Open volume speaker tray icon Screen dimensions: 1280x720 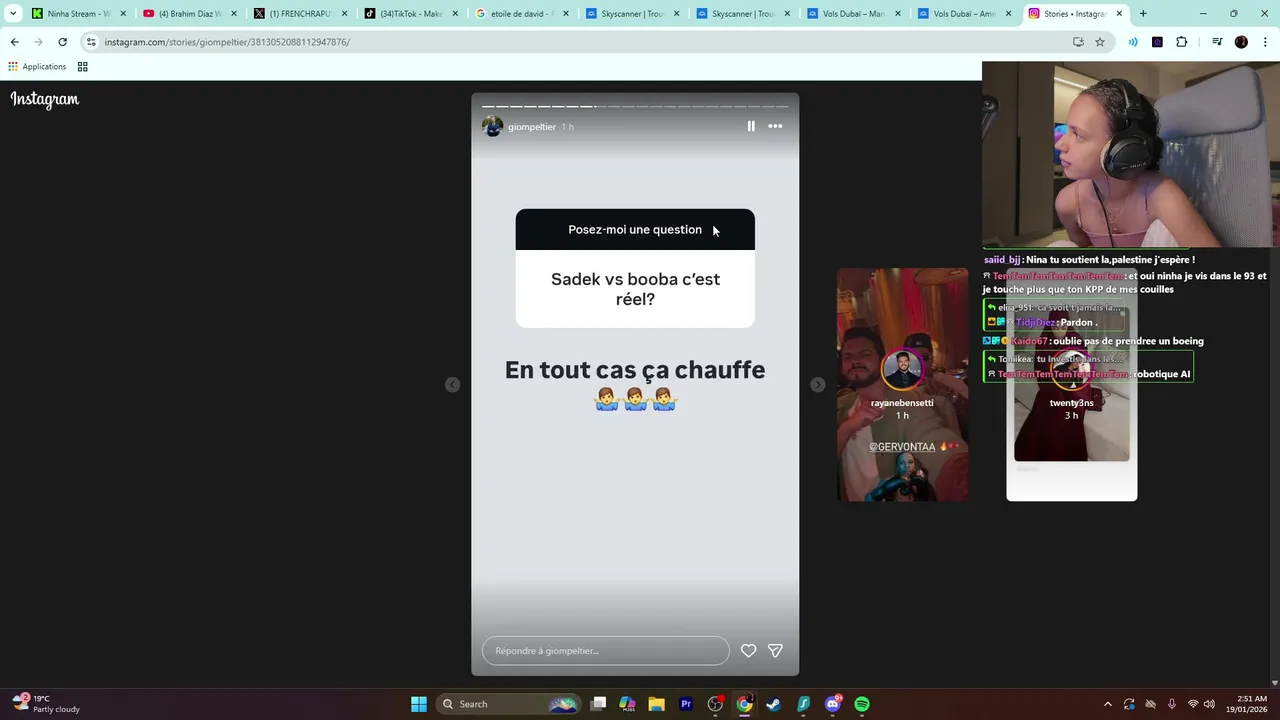pyautogui.click(x=1210, y=704)
